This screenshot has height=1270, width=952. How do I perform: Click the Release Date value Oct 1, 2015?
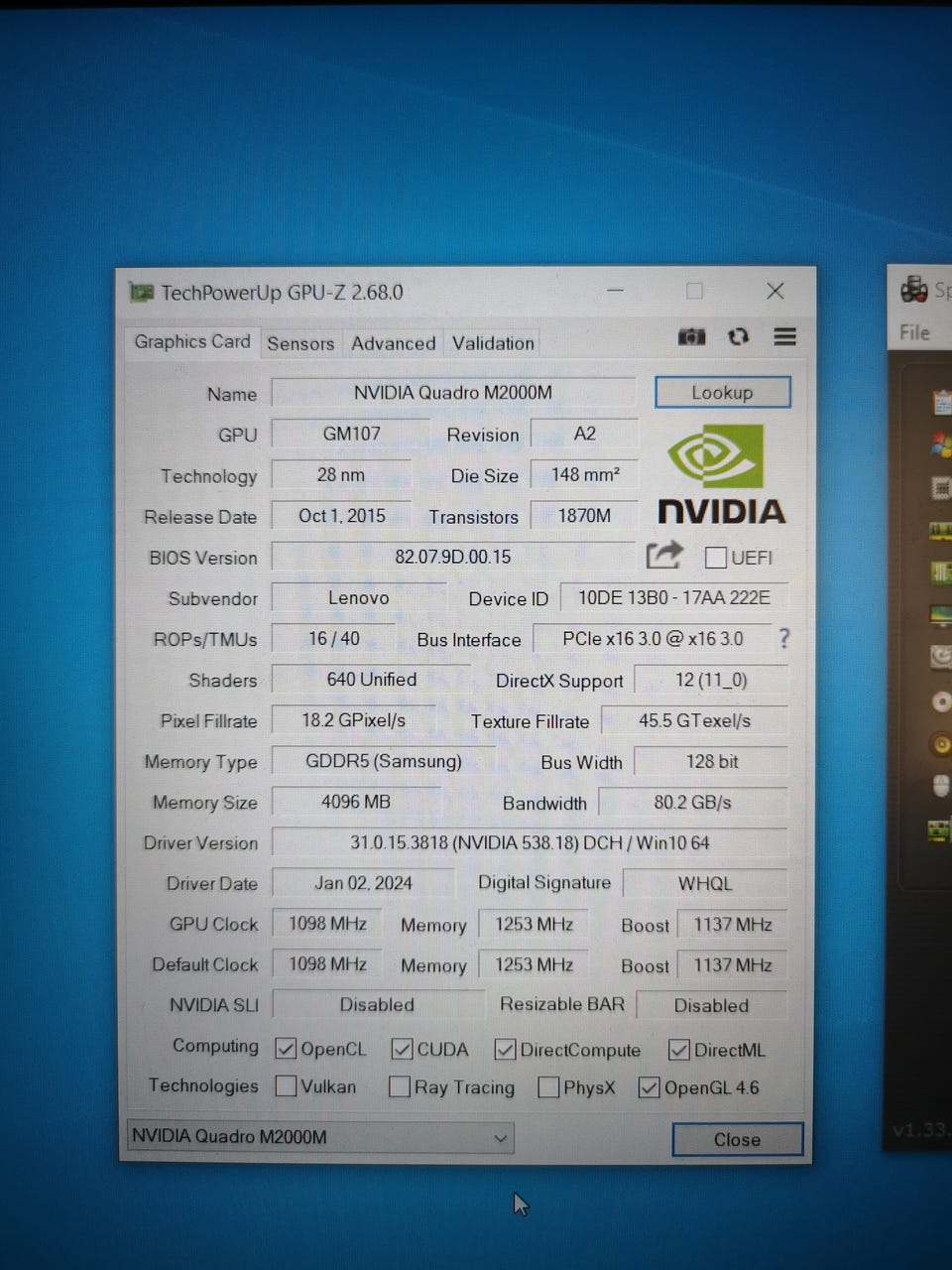coord(341,515)
